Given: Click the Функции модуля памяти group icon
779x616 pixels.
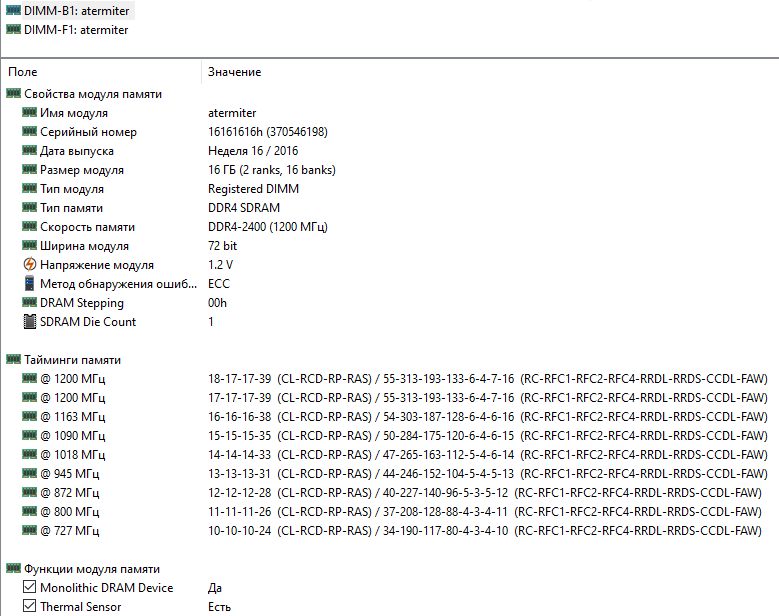Looking at the screenshot, I should tap(13, 568).
